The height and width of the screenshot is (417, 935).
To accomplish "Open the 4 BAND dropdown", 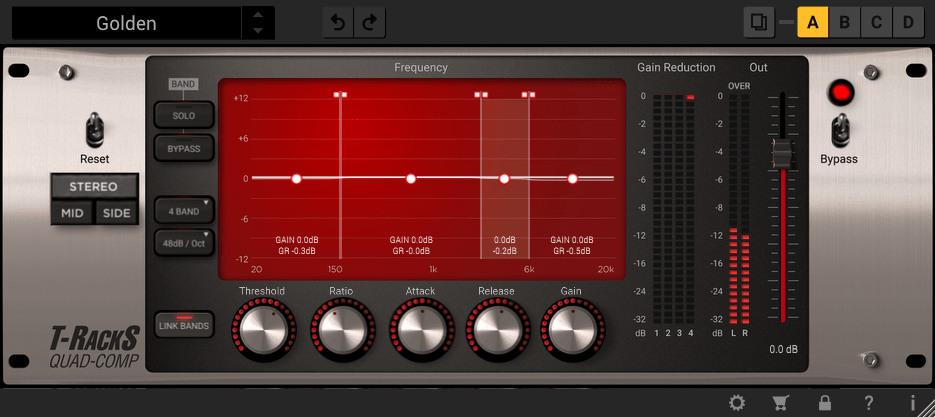I will pyautogui.click(x=184, y=210).
